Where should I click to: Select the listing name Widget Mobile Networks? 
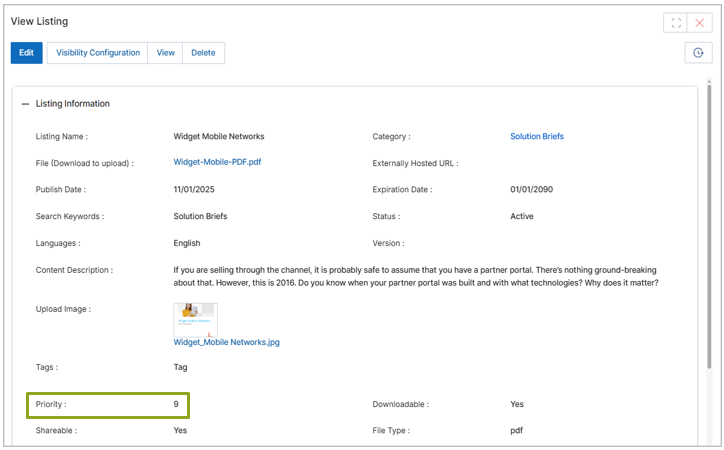219,136
